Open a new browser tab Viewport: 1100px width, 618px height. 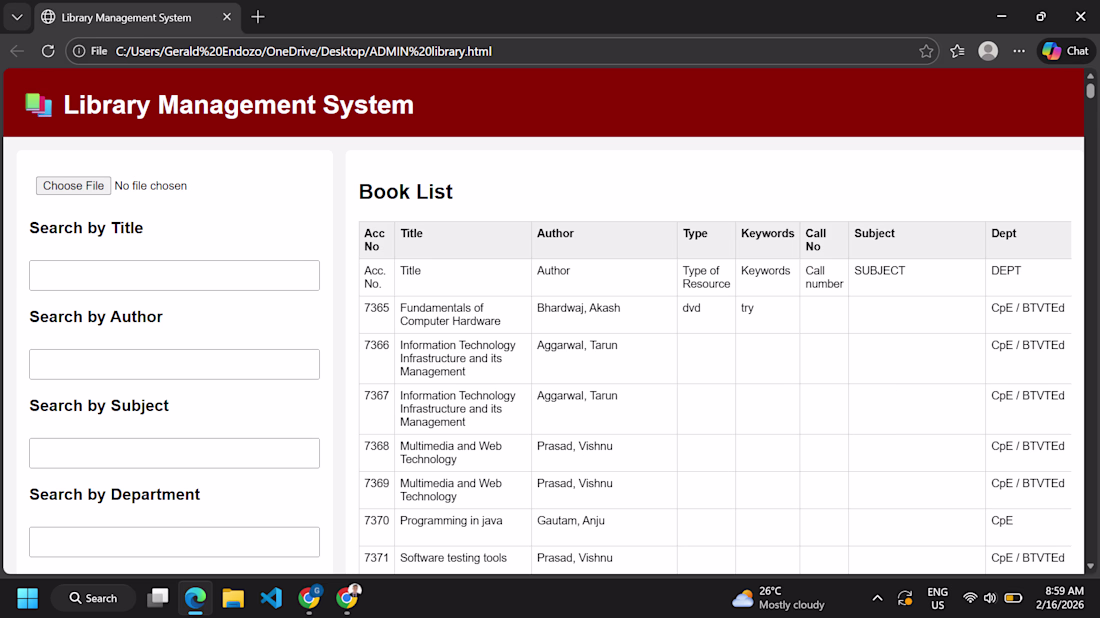pos(258,17)
